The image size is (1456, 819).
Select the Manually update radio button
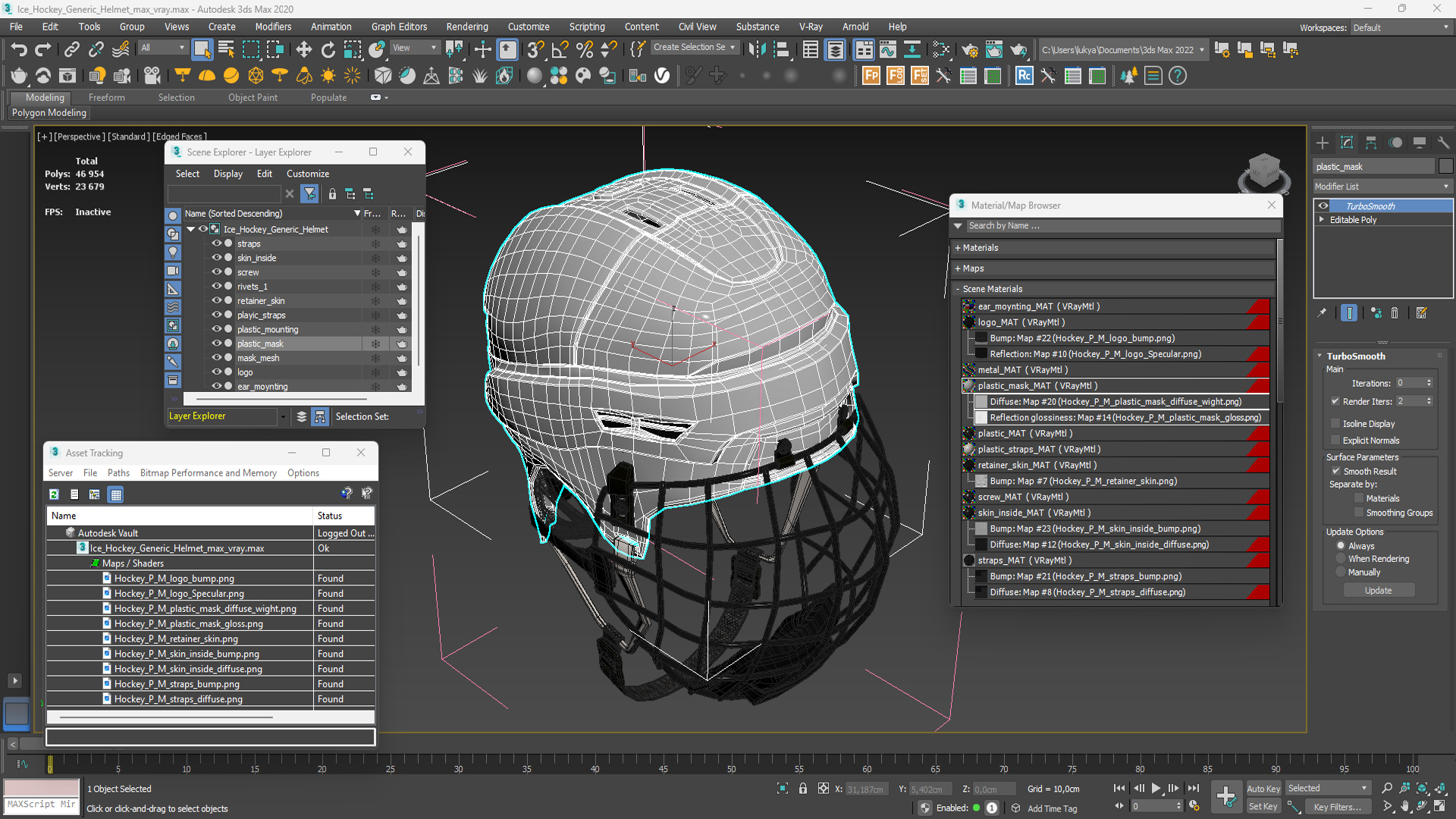(1341, 573)
